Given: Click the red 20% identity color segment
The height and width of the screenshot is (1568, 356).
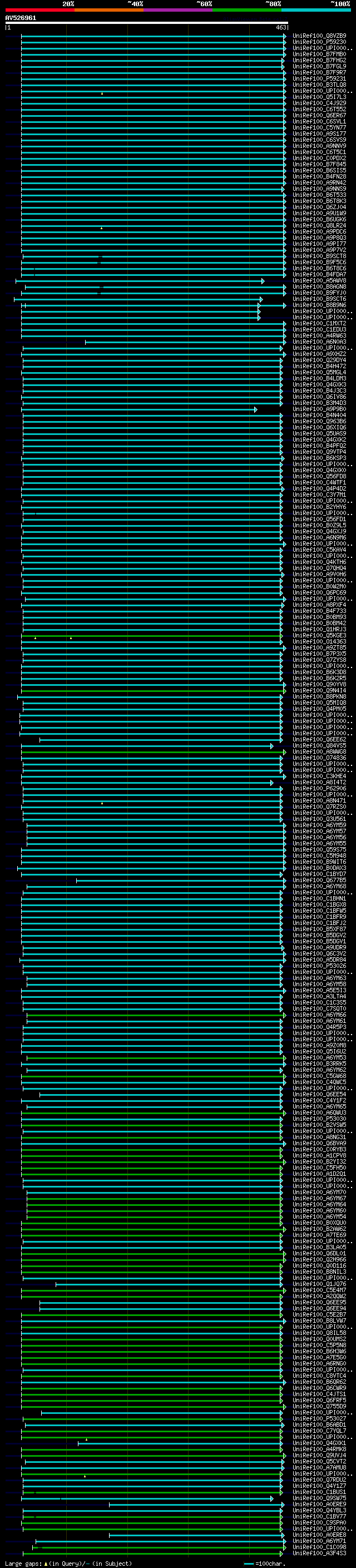Looking at the screenshot, I should point(40,10).
